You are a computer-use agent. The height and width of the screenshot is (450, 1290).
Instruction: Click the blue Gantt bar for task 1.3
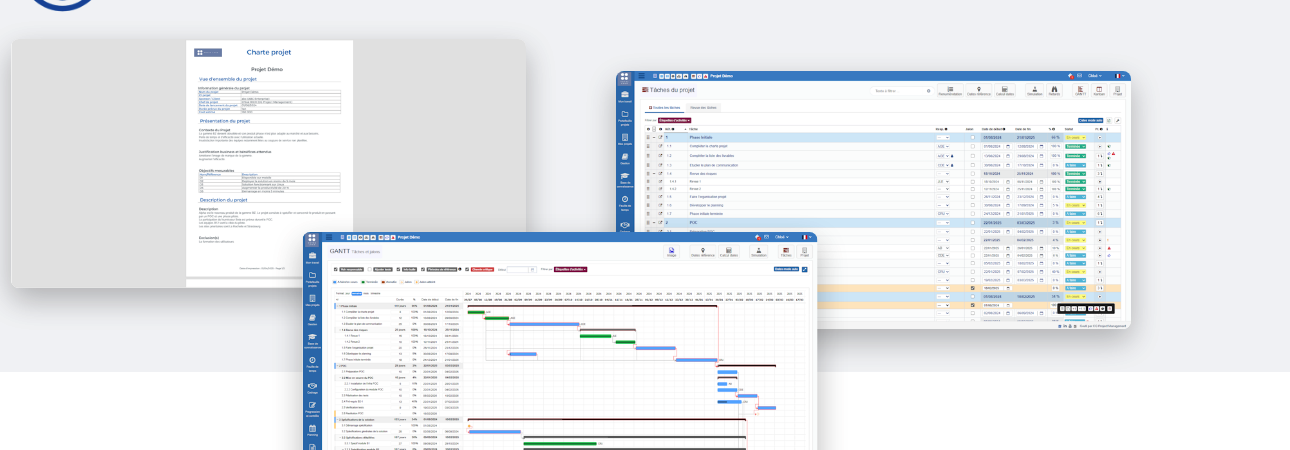[544, 324]
